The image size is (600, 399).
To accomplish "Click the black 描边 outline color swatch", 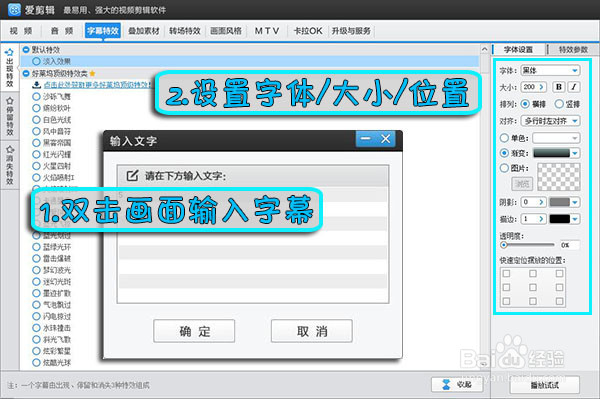I will pos(560,219).
